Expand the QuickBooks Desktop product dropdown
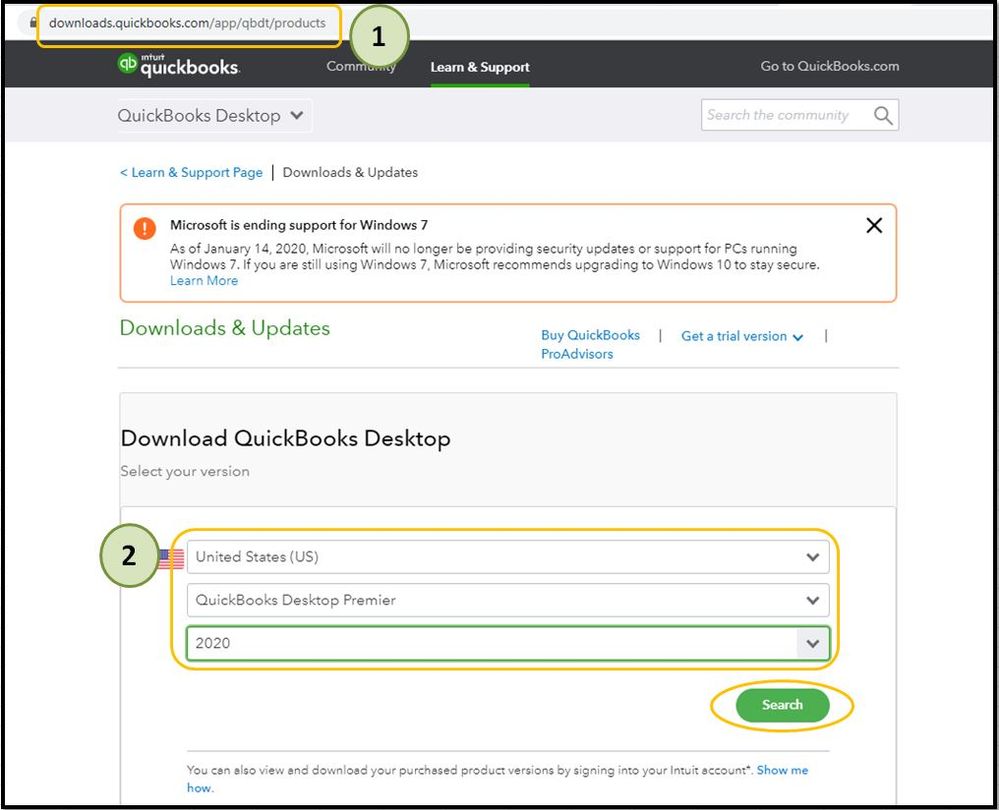Image resolution: width=999 pixels, height=810 pixels. coord(215,115)
